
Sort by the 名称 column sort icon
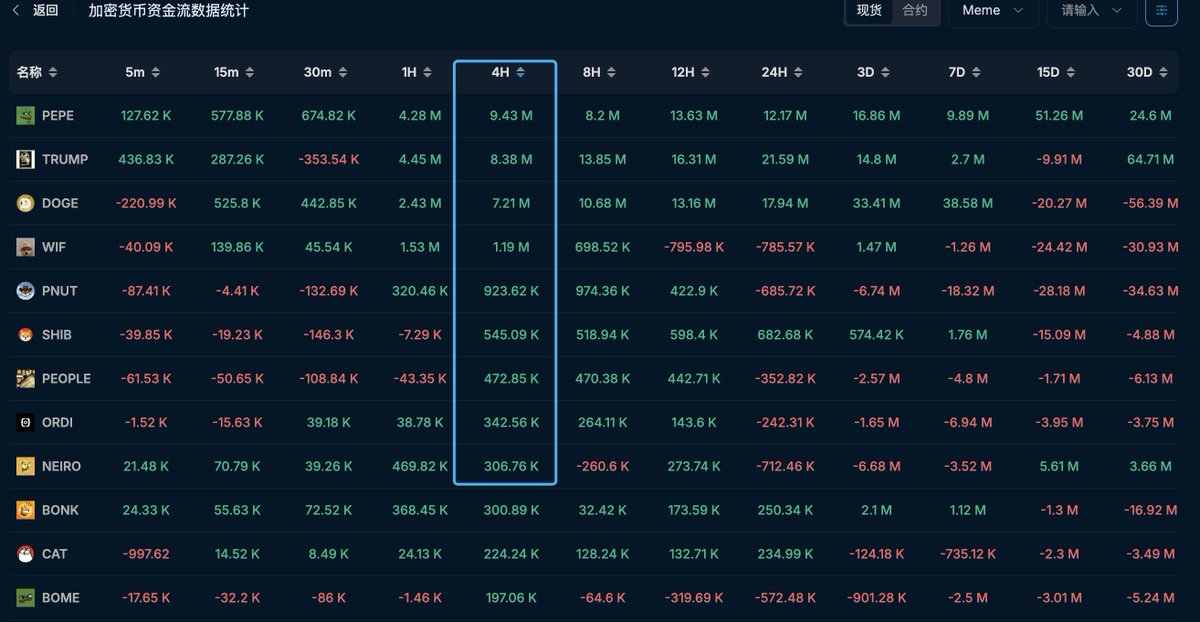(x=53, y=73)
